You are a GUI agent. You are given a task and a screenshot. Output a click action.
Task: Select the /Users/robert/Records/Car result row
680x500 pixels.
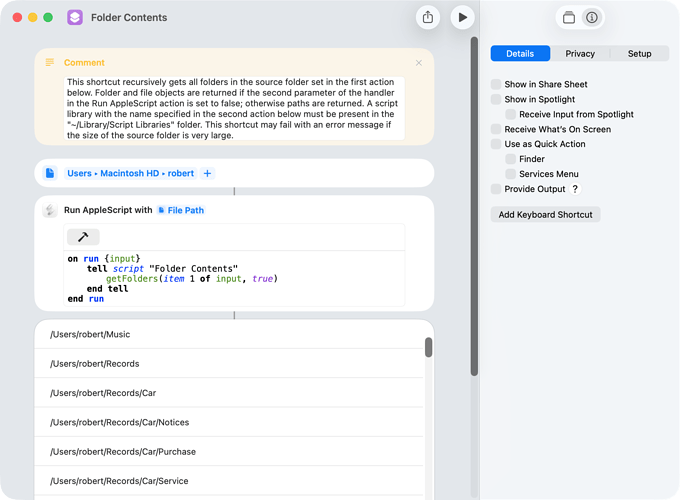click(x=229, y=393)
